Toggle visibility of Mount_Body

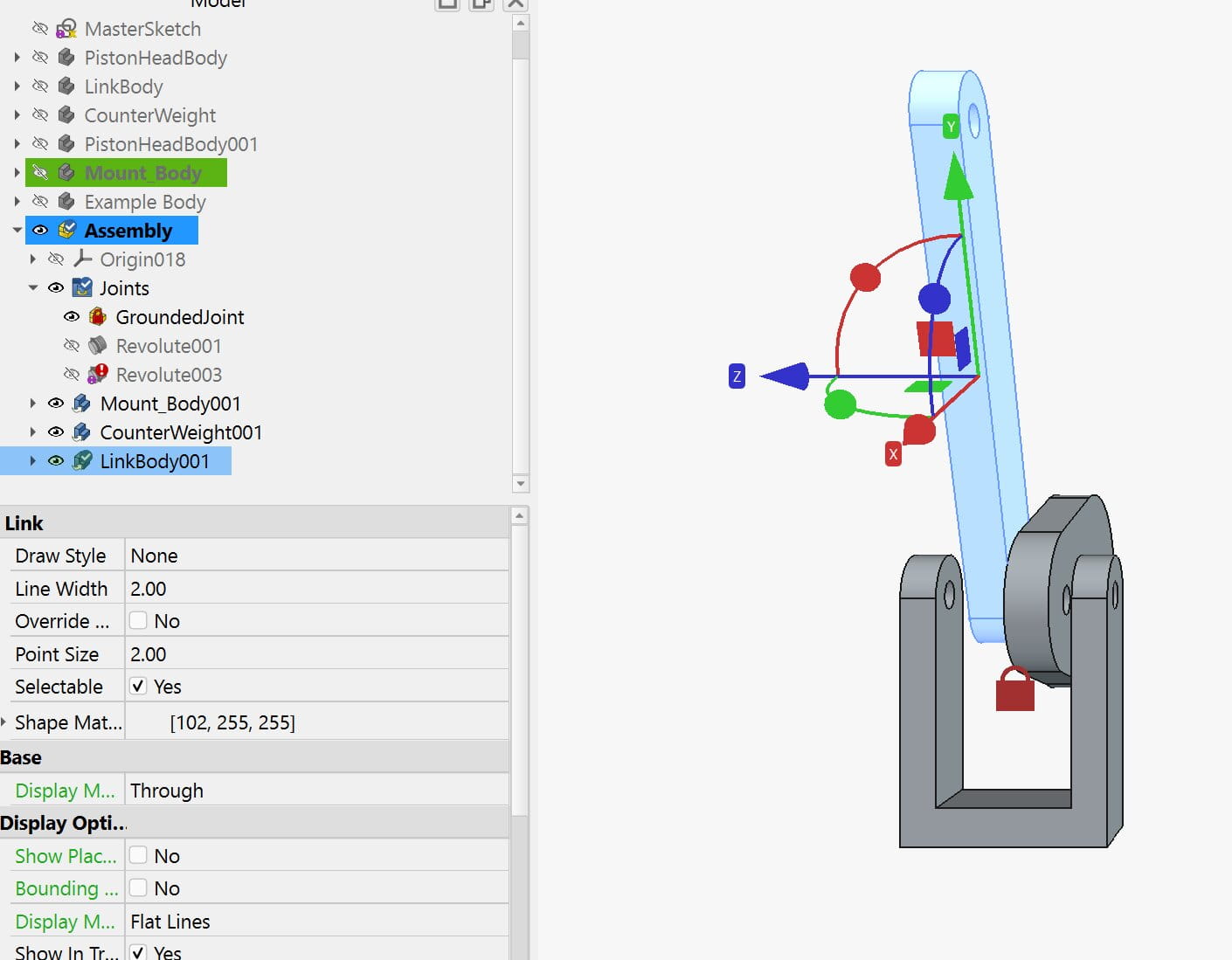(x=40, y=173)
